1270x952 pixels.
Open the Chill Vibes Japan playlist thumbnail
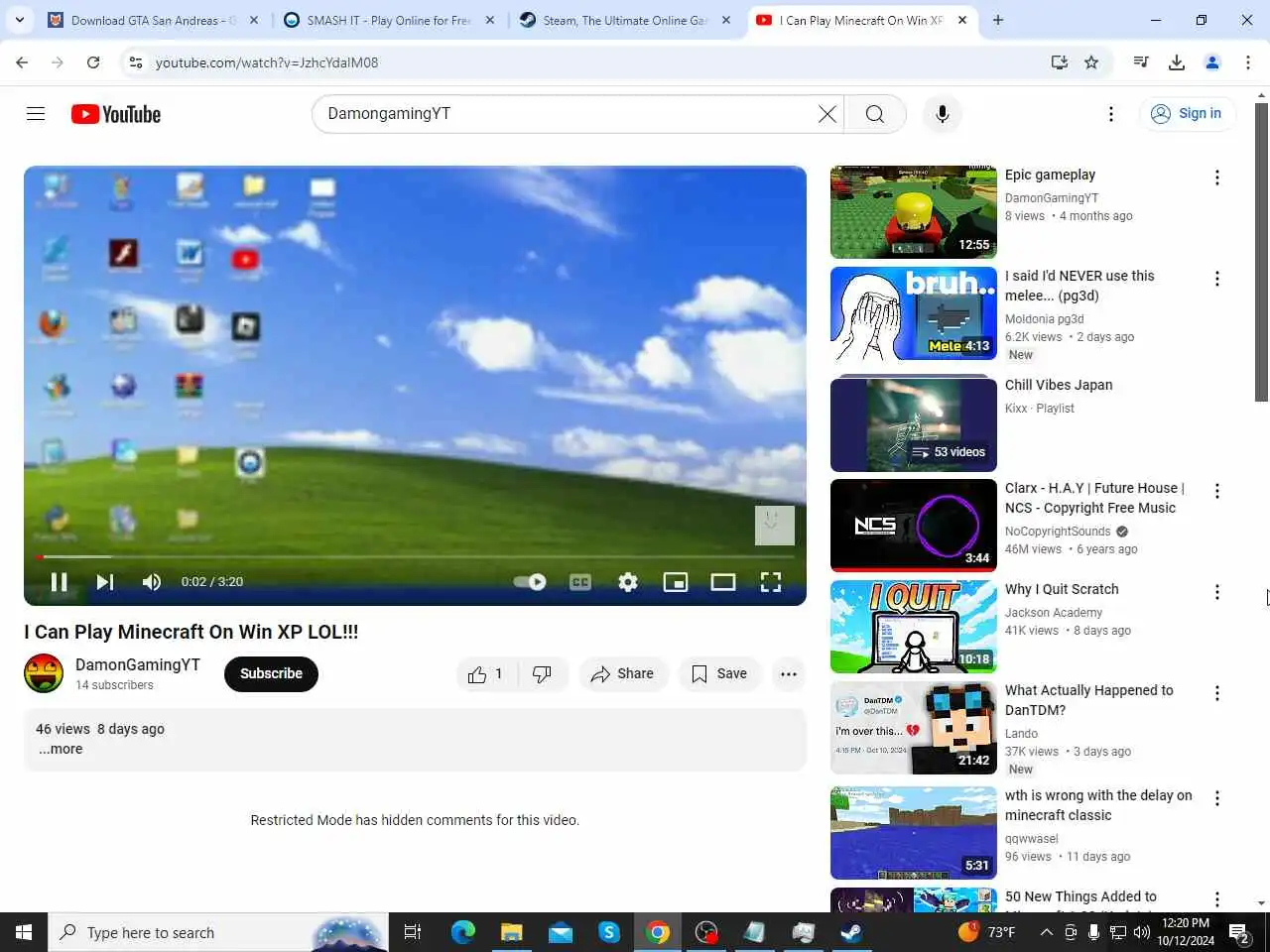914,424
